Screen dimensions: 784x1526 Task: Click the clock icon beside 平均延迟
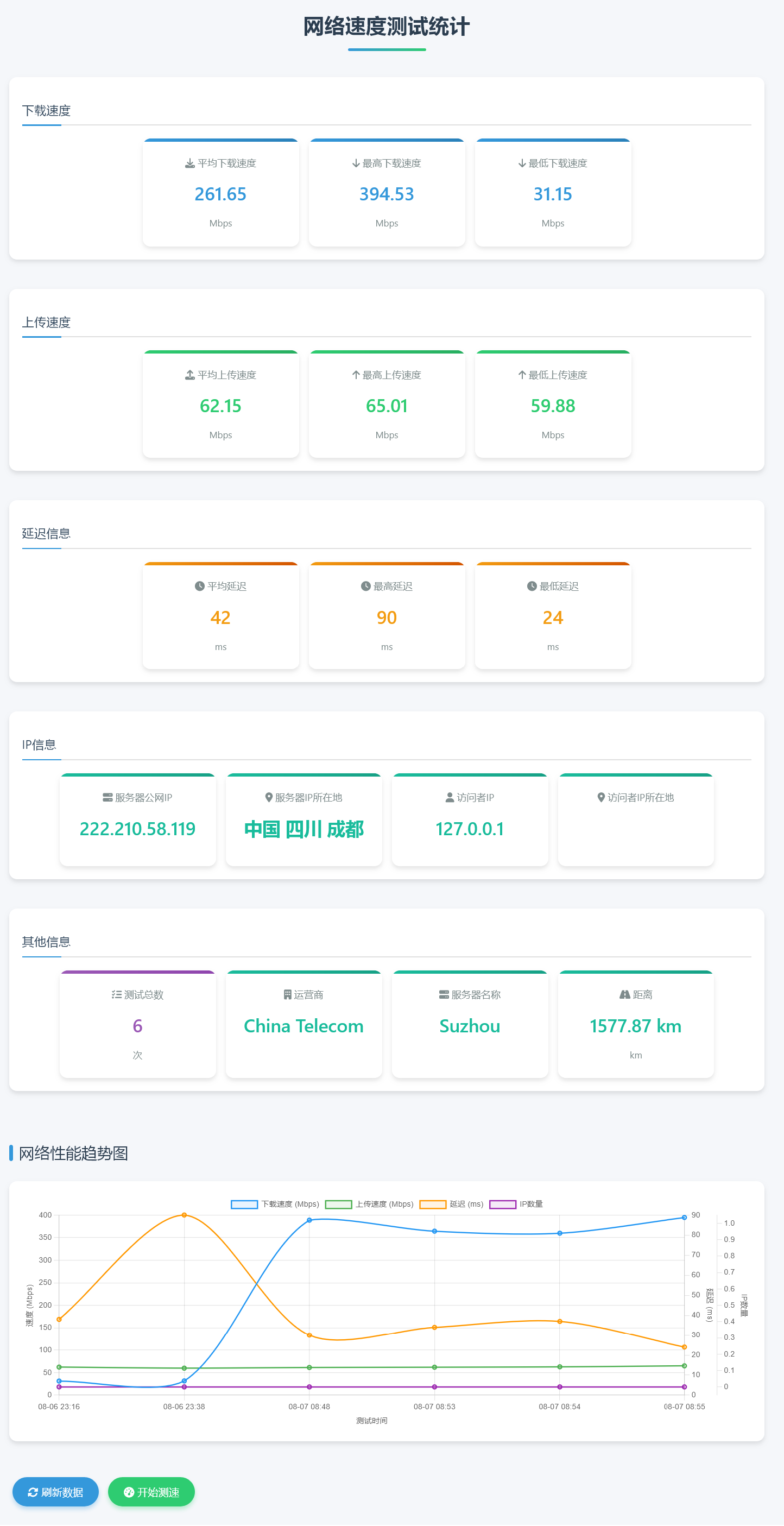pos(200,586)
